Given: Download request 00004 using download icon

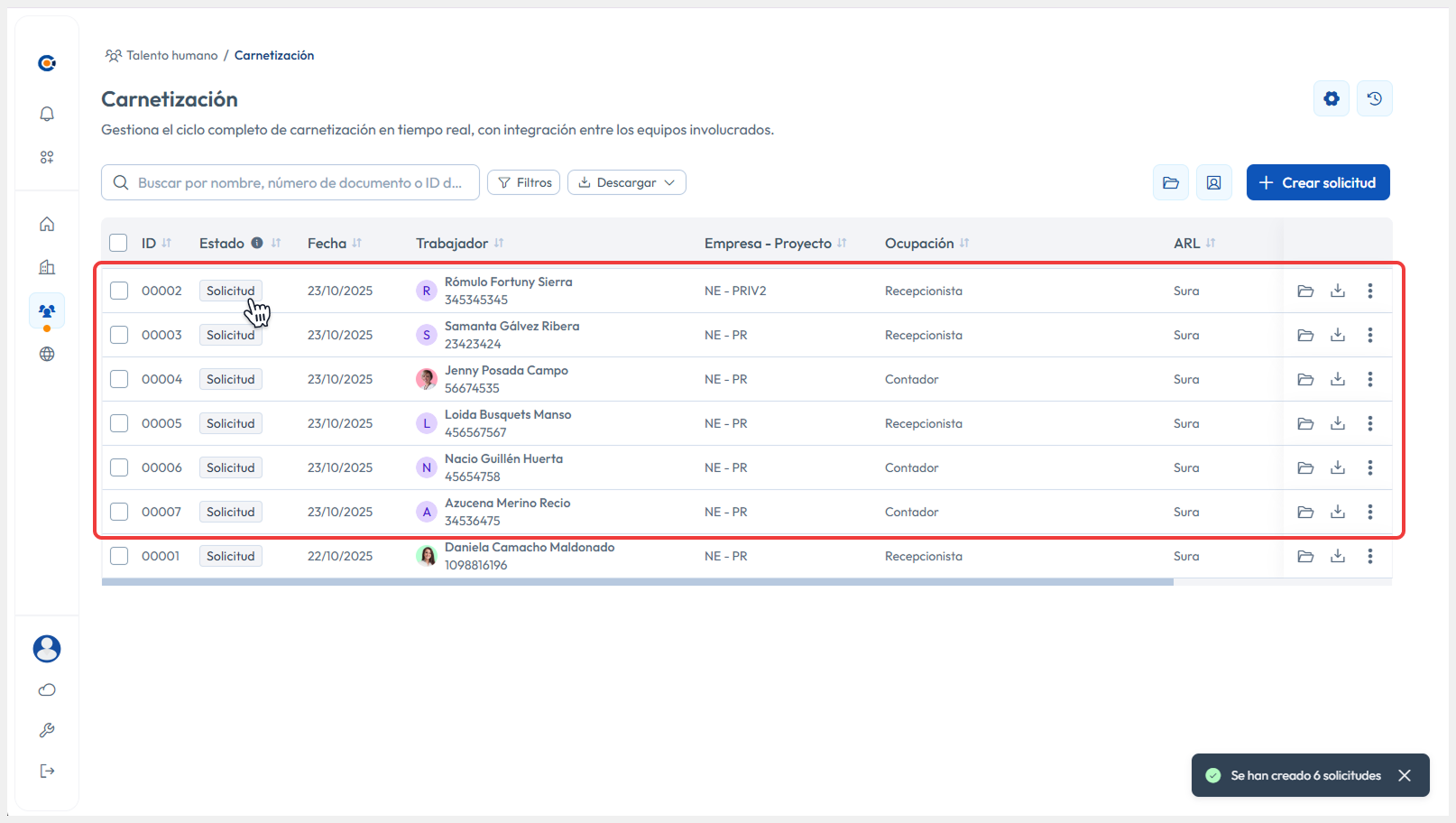Looking at the screenshot, I should click(1337, 379).
